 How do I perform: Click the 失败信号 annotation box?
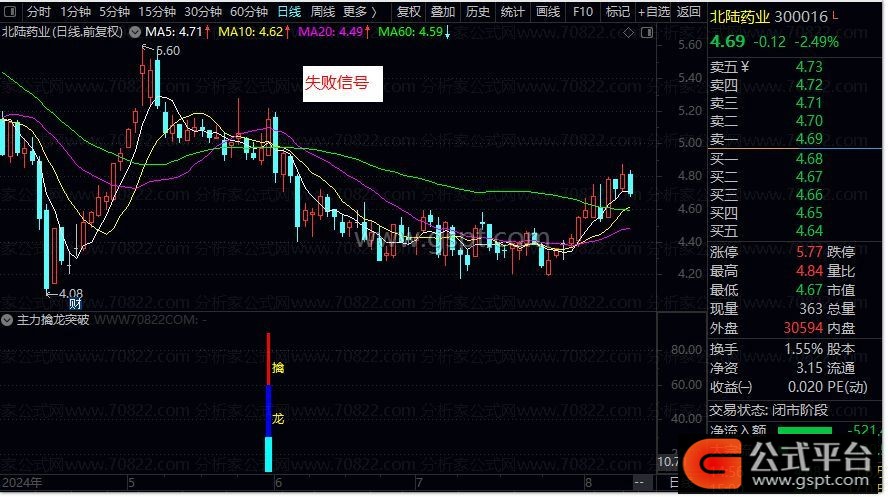343,84
